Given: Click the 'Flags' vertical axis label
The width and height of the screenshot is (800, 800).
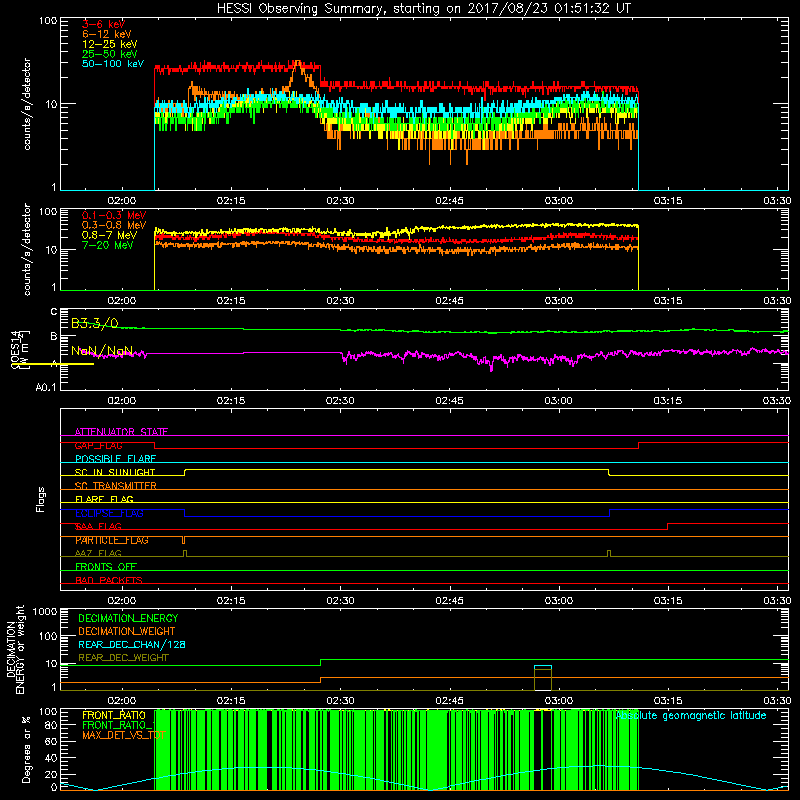Looking at the screenshot, I should tap(41, 499).
